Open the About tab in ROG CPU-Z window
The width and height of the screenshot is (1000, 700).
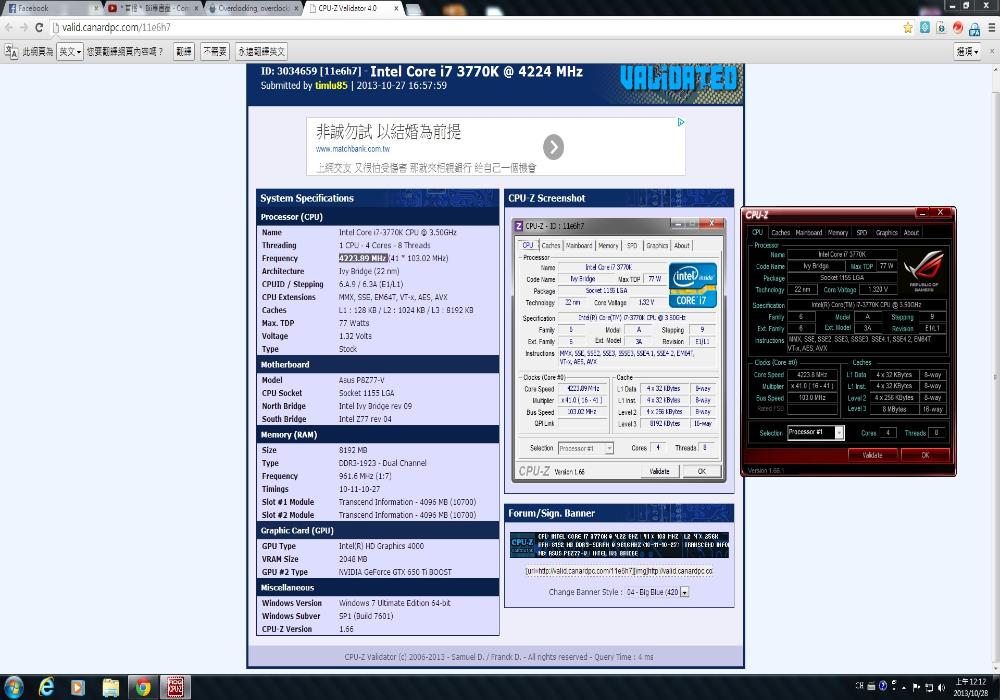911,233
